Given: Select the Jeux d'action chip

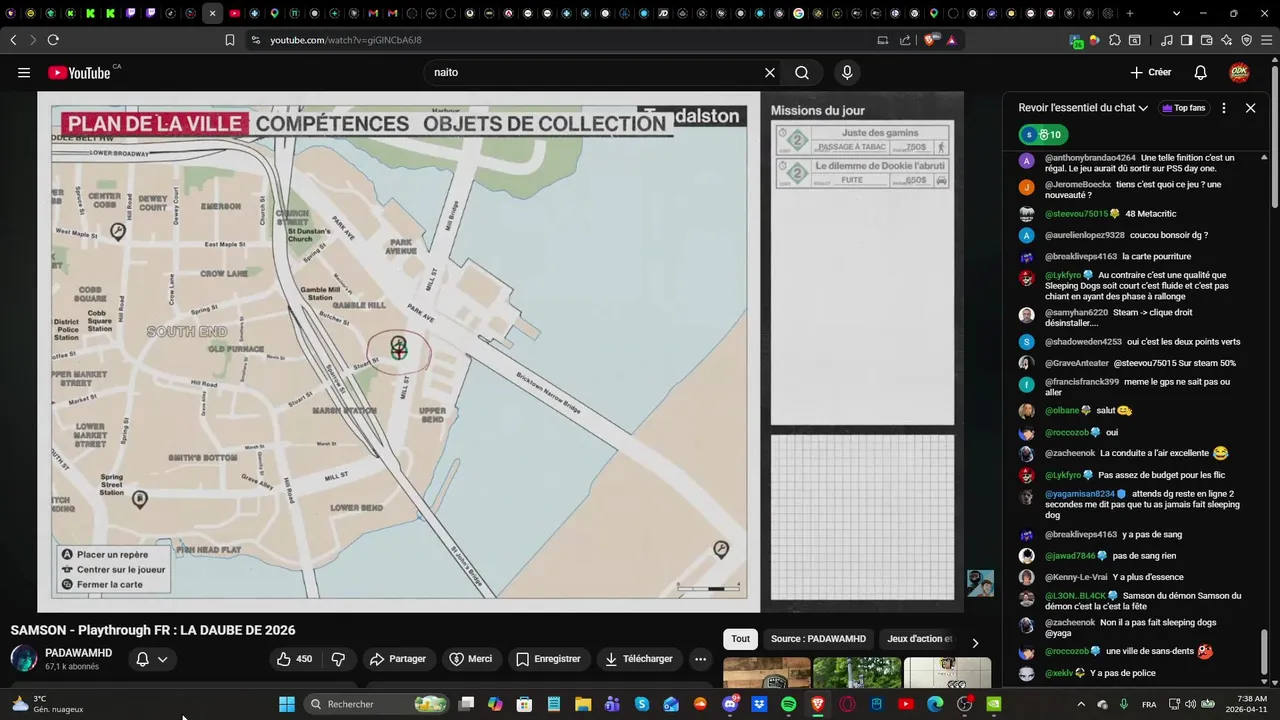Looking at the screenshot, I should coord(920,639).
